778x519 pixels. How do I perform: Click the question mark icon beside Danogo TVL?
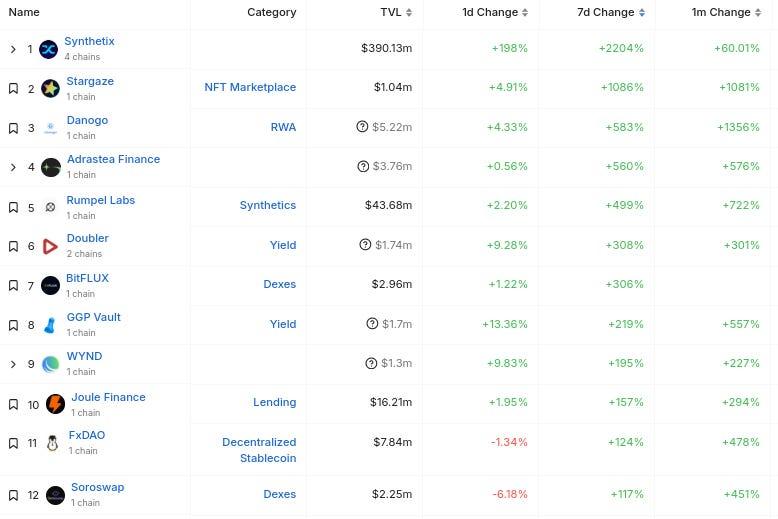point(362,127)
